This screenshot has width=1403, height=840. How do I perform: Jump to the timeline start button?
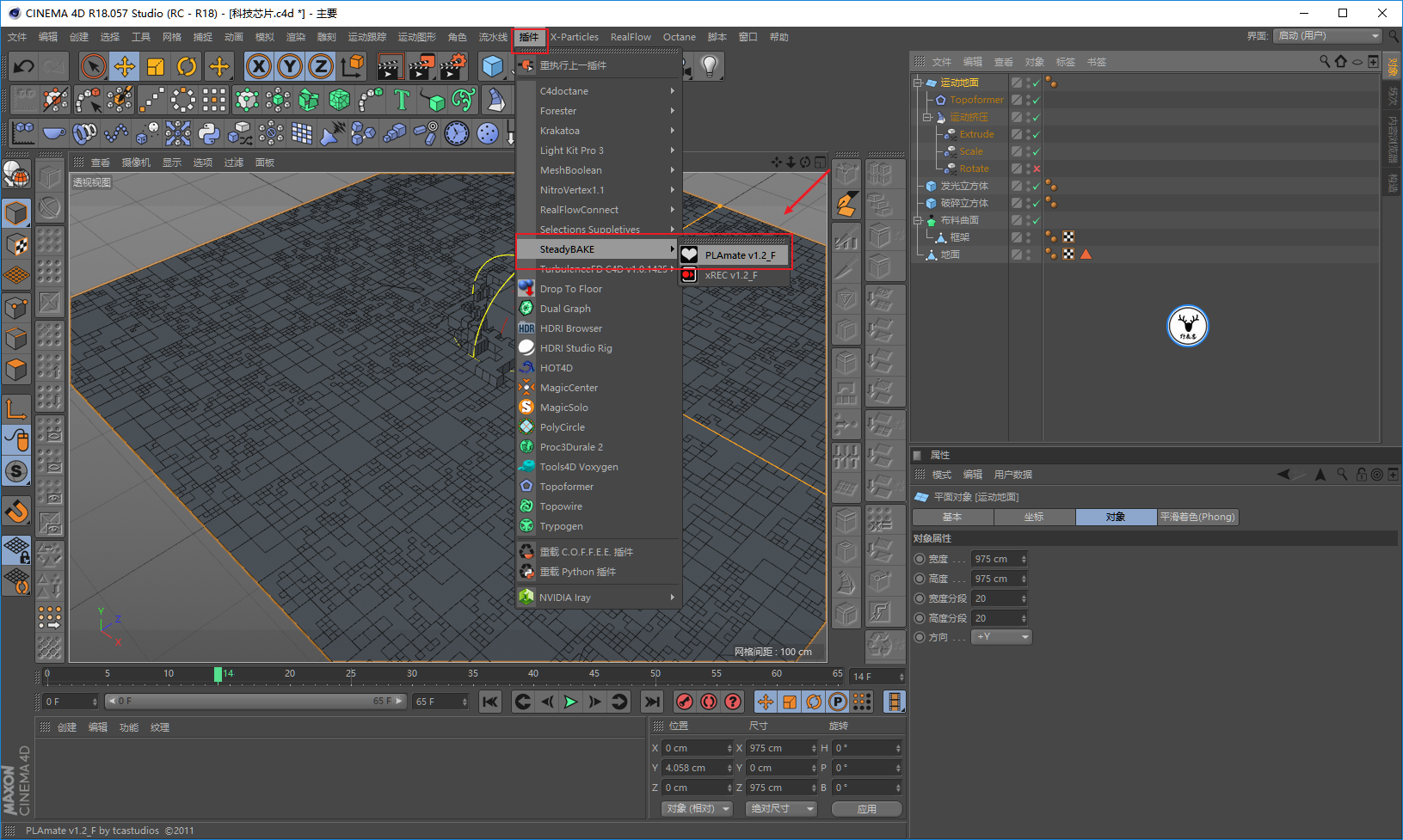pyautogui.click(x=490, y=702)
